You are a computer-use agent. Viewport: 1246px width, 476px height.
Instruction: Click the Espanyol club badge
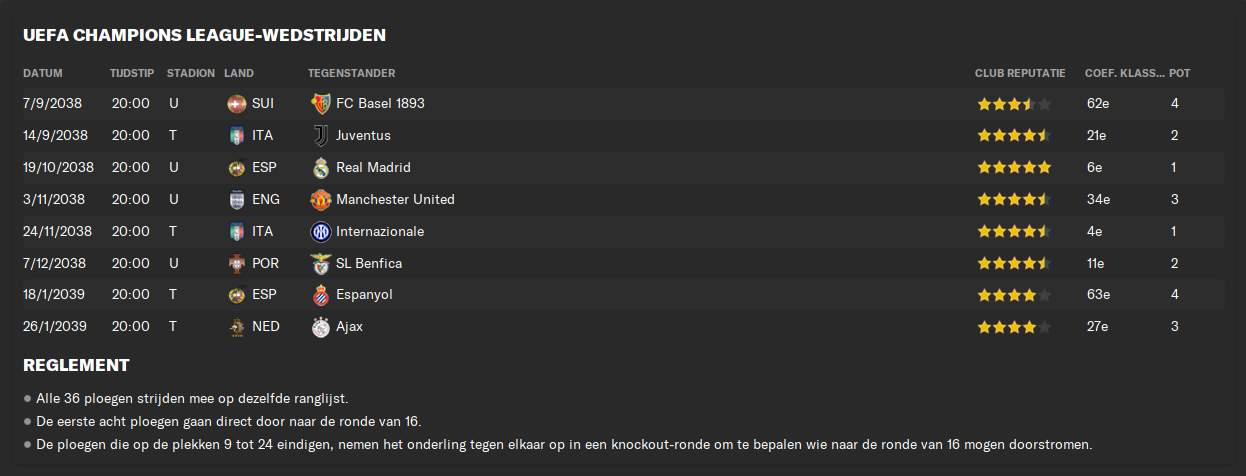[320, 295]
